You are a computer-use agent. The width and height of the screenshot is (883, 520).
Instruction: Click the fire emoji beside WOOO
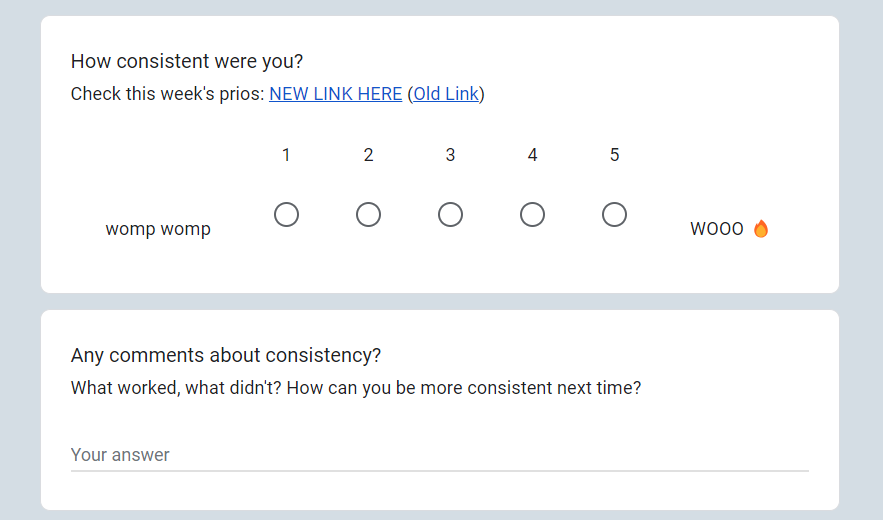pyautogui.click(x=761, y=229)
